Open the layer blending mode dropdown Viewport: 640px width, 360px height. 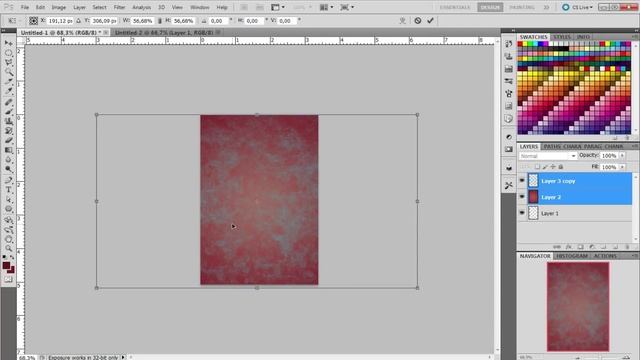click(x=548, y=156)
